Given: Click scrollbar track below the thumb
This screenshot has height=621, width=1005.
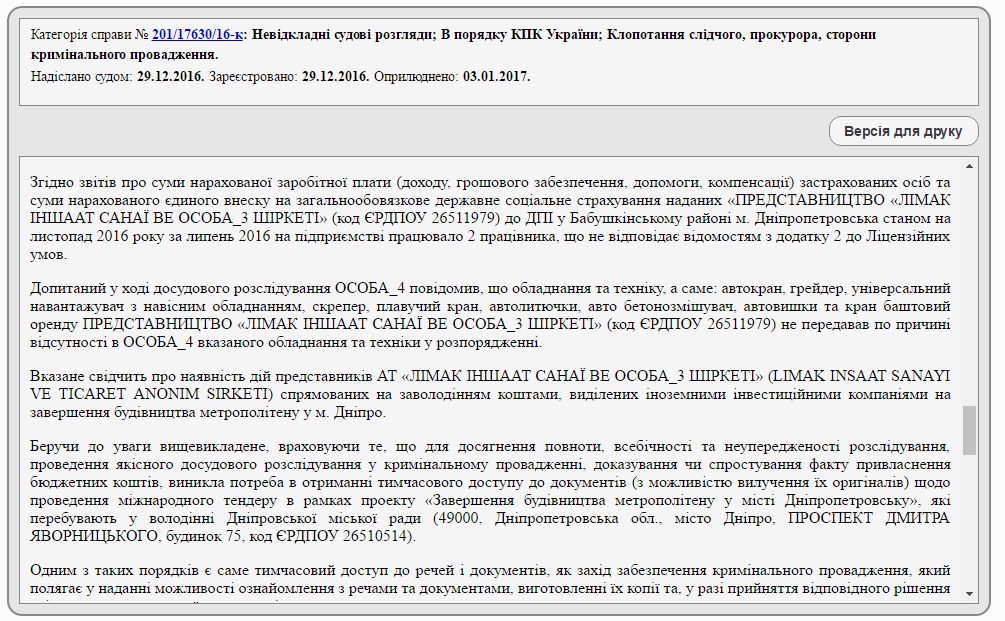Looking at the screenshot, I should point(969,520).
